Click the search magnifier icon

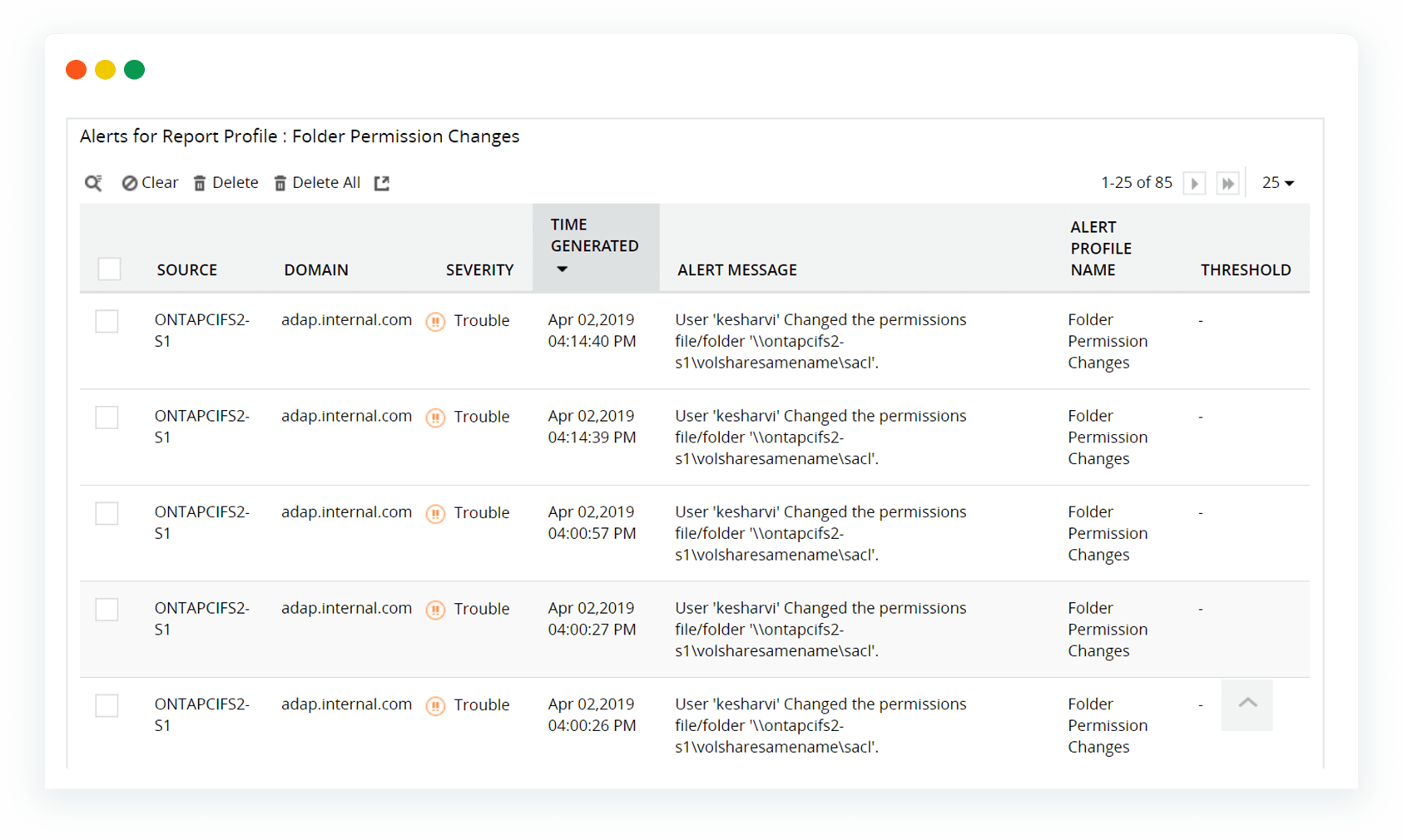point(93,183)
